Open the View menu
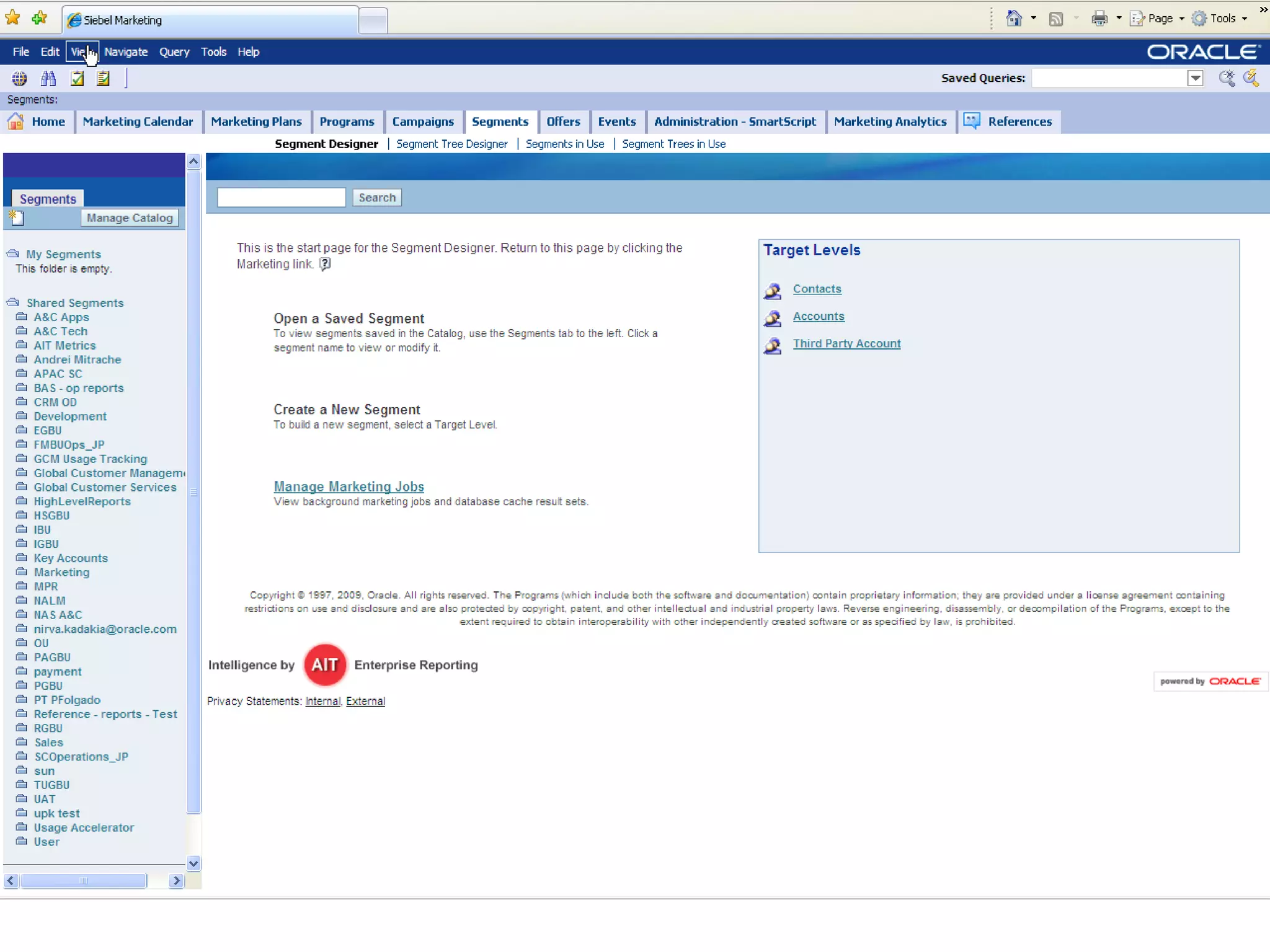 click(x=81, y=52)
